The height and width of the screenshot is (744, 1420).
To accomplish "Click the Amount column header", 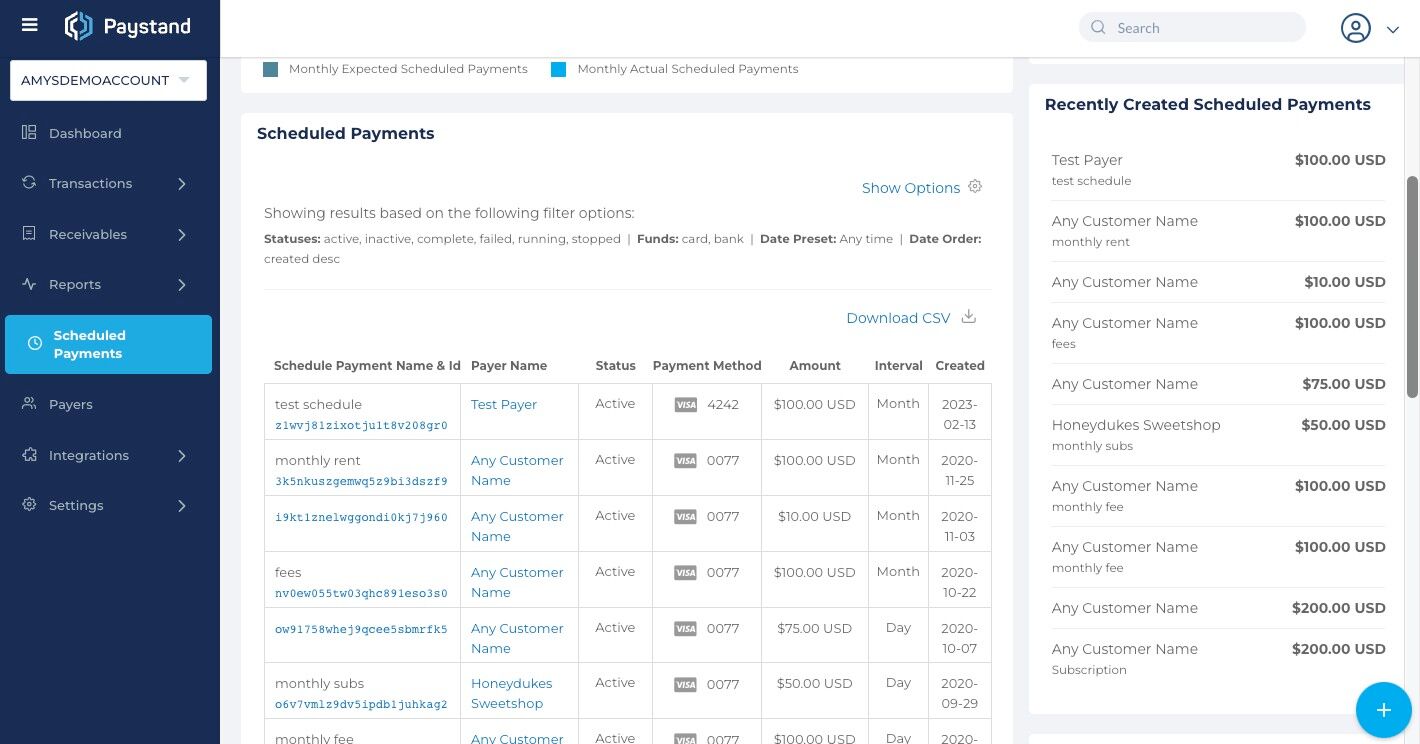I will pyautogui.click(x=814, y=366).
